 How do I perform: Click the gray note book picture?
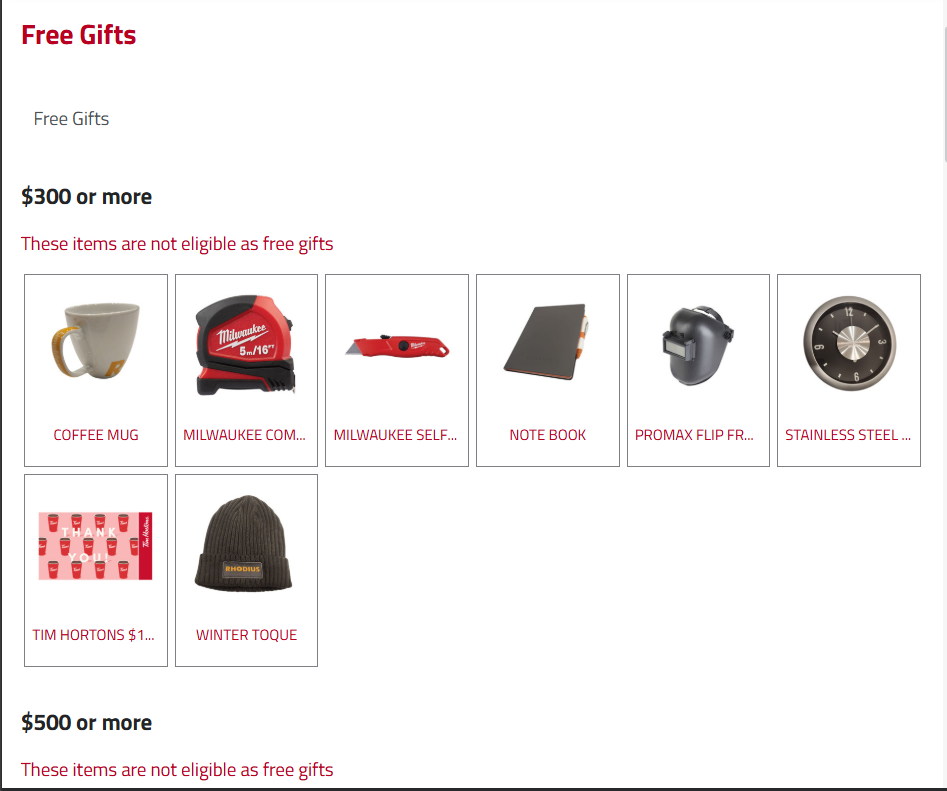tap(547, 342)
